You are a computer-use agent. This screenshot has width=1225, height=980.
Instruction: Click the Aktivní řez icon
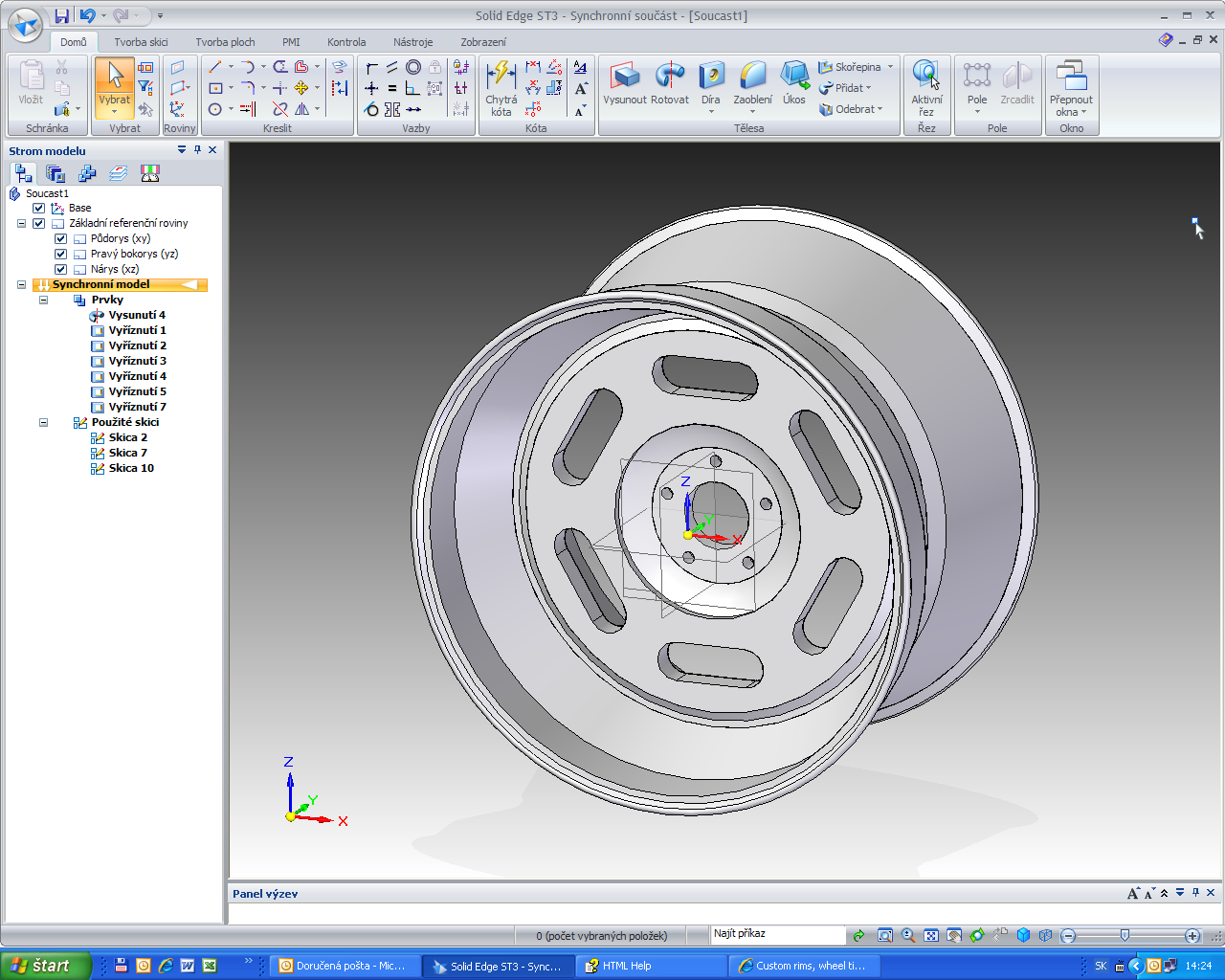925,76
